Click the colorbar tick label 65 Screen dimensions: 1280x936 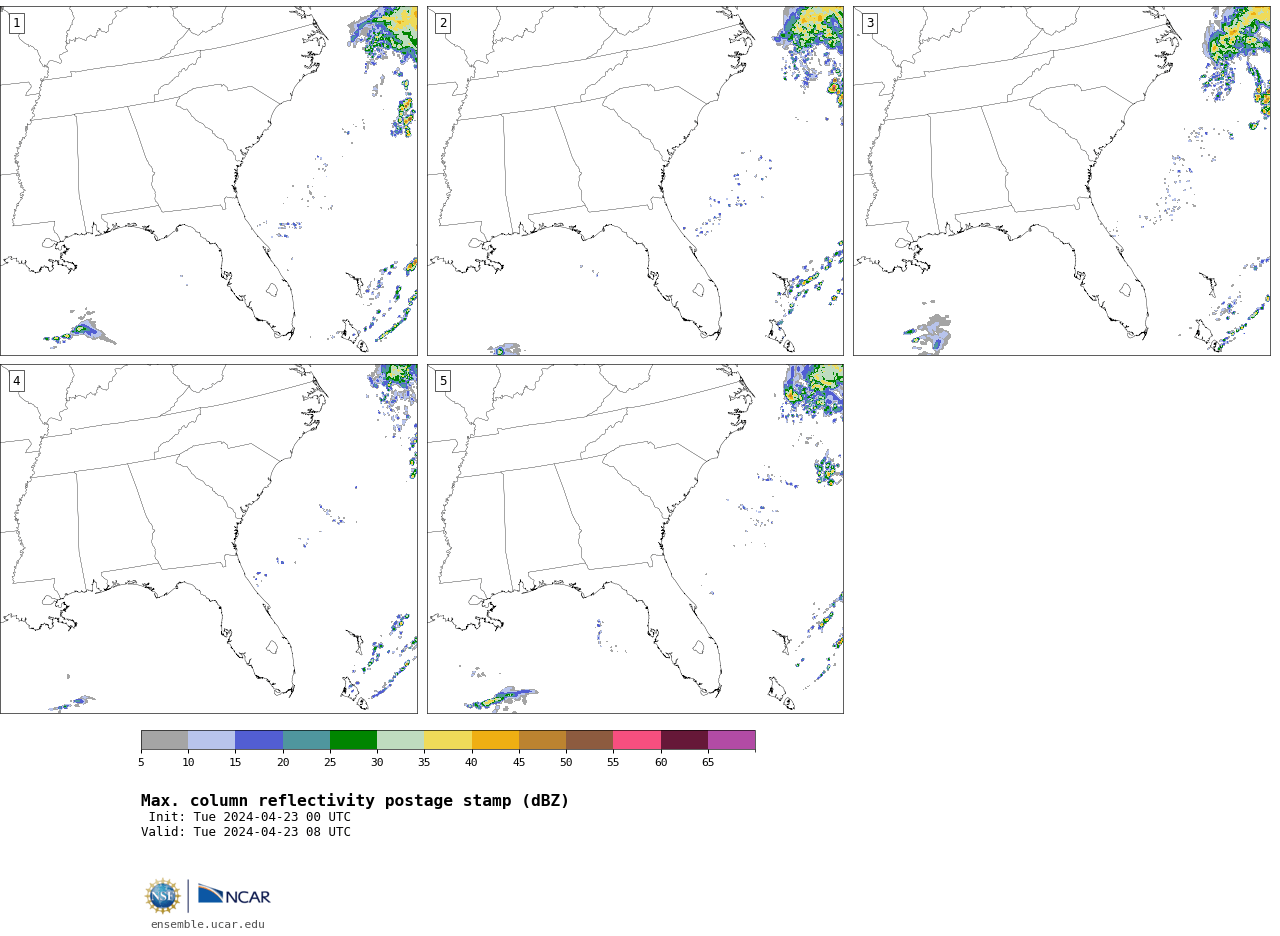tap(708, 763)
